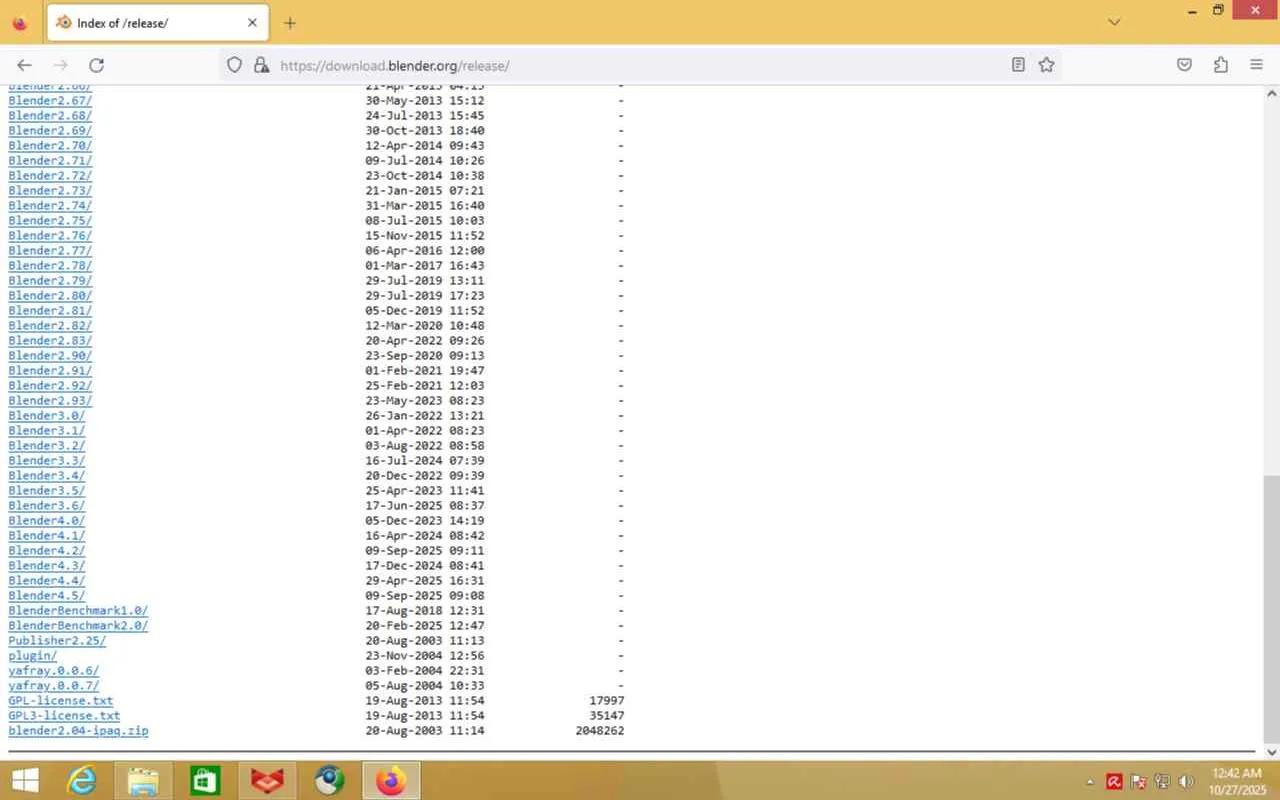Open the GPL3-license.txt file link
The height and width of the screenshot is (800, 1280).
(64, 716)
